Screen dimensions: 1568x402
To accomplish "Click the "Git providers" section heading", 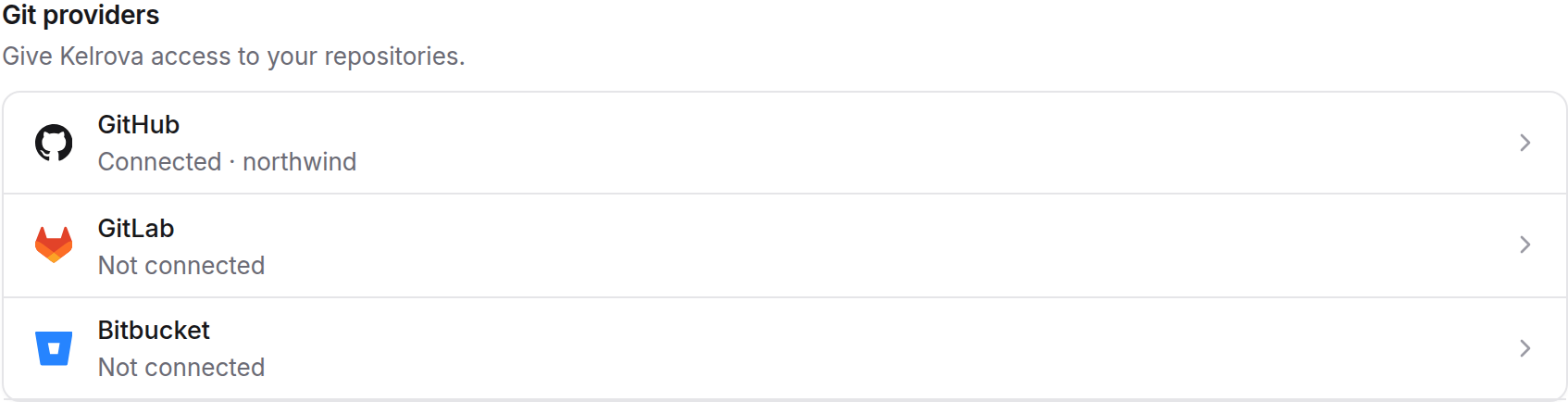I will pos(81,16).
